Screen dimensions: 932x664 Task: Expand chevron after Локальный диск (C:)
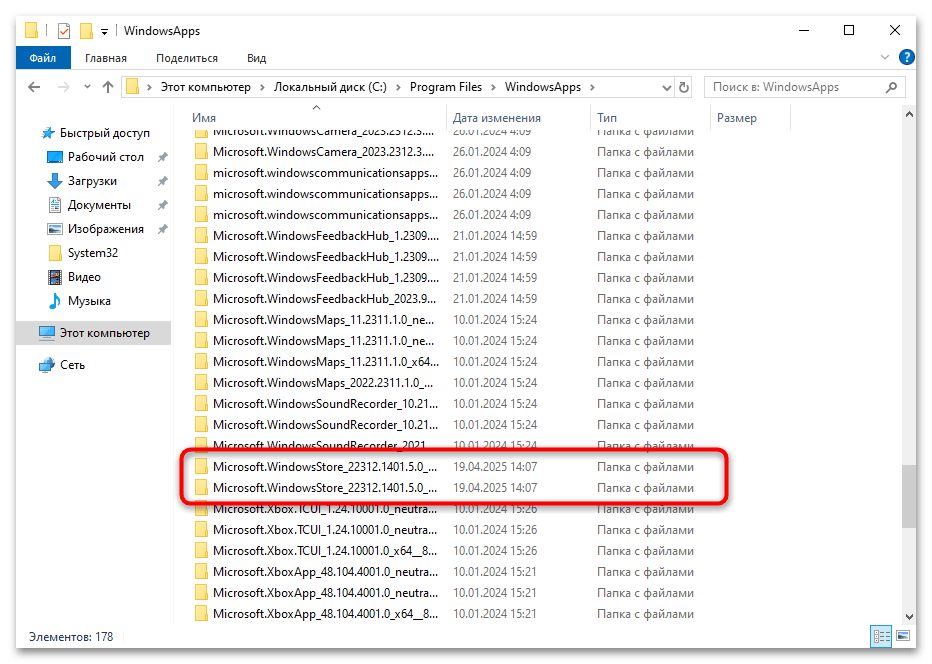pos(398,87)
